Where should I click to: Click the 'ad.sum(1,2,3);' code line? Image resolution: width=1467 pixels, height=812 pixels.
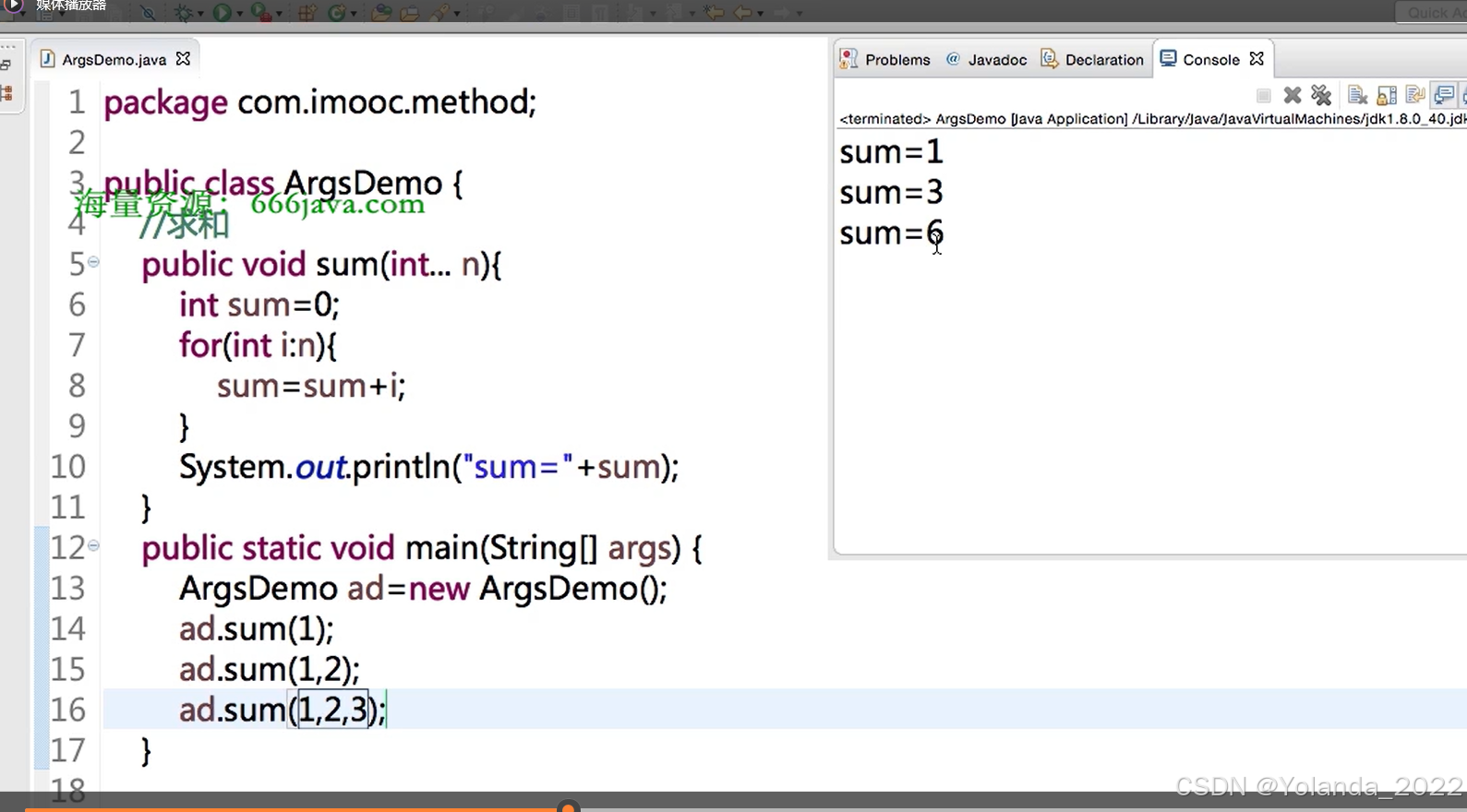click(x=283, y=710)
